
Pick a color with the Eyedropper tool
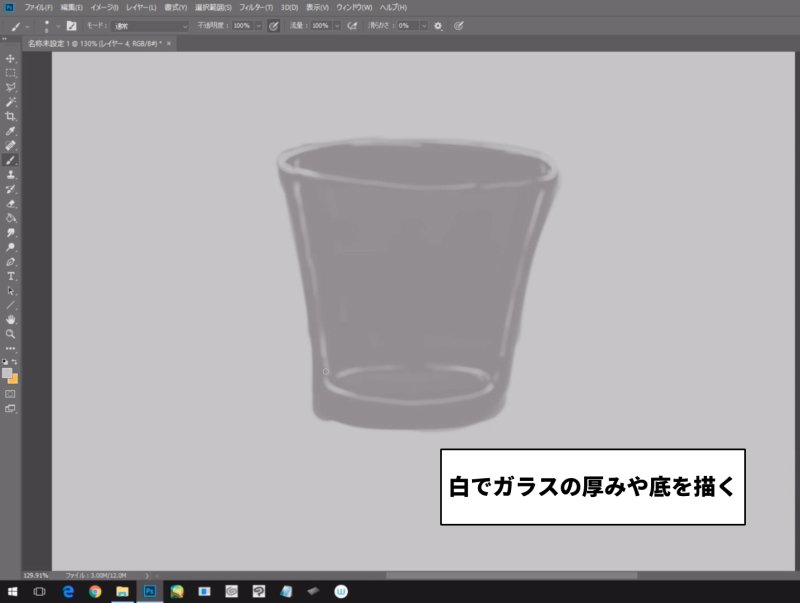point(11,131)
